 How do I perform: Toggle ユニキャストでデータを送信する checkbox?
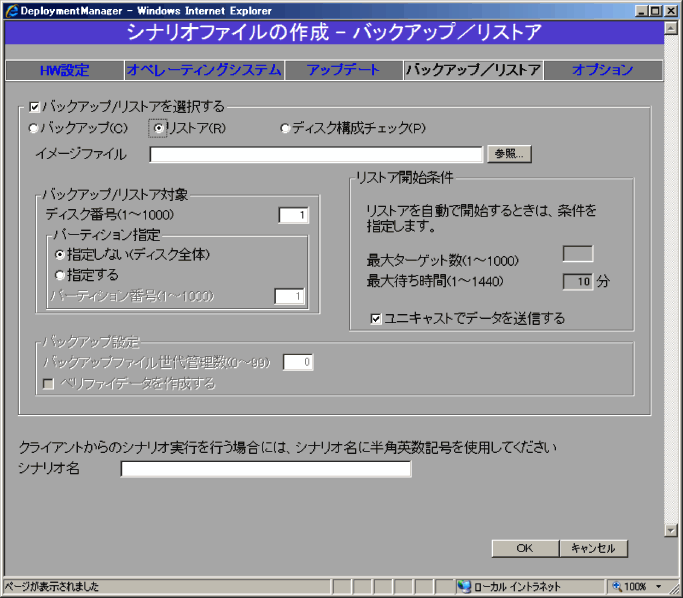click(376, 319)
